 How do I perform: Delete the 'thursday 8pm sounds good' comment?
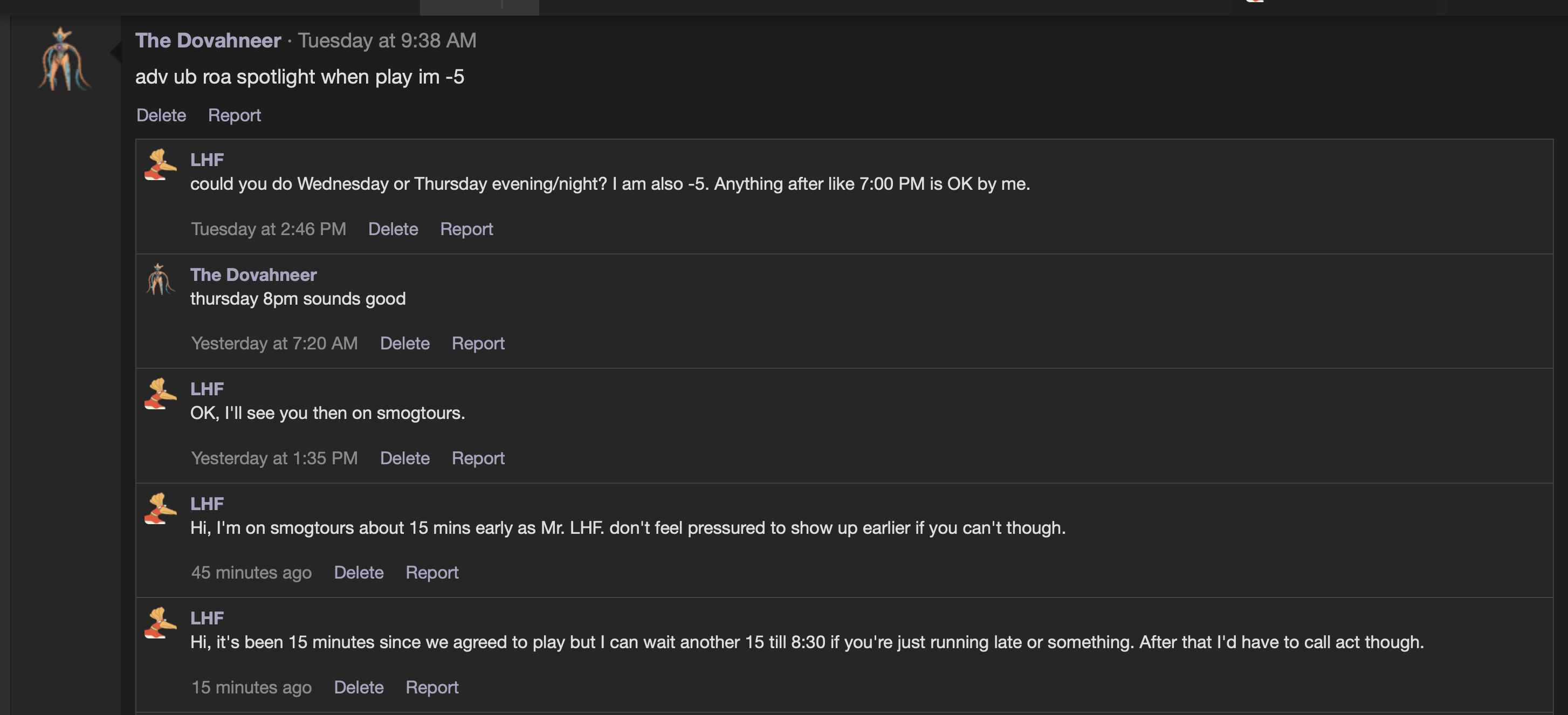(405, 343)
